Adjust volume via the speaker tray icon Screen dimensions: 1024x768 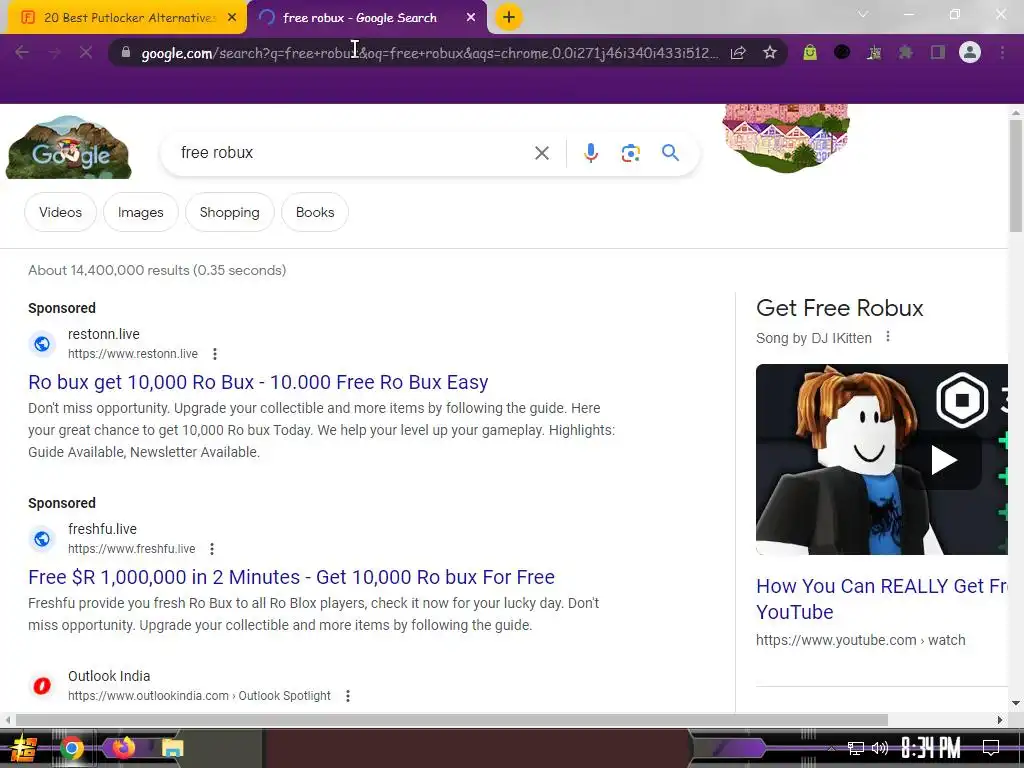coord(880,748)
